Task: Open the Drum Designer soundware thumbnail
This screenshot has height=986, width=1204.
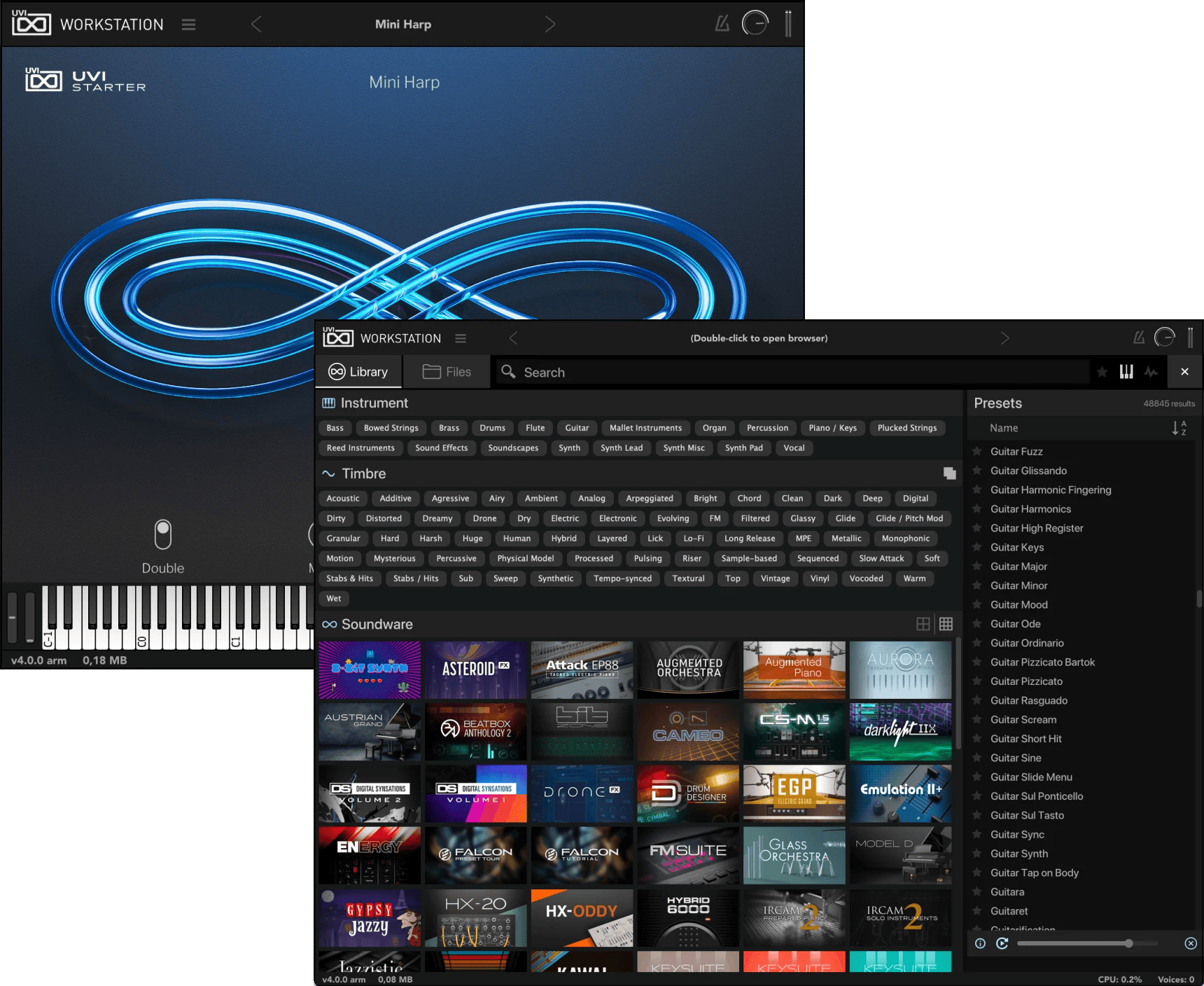Action: (688, 793)
